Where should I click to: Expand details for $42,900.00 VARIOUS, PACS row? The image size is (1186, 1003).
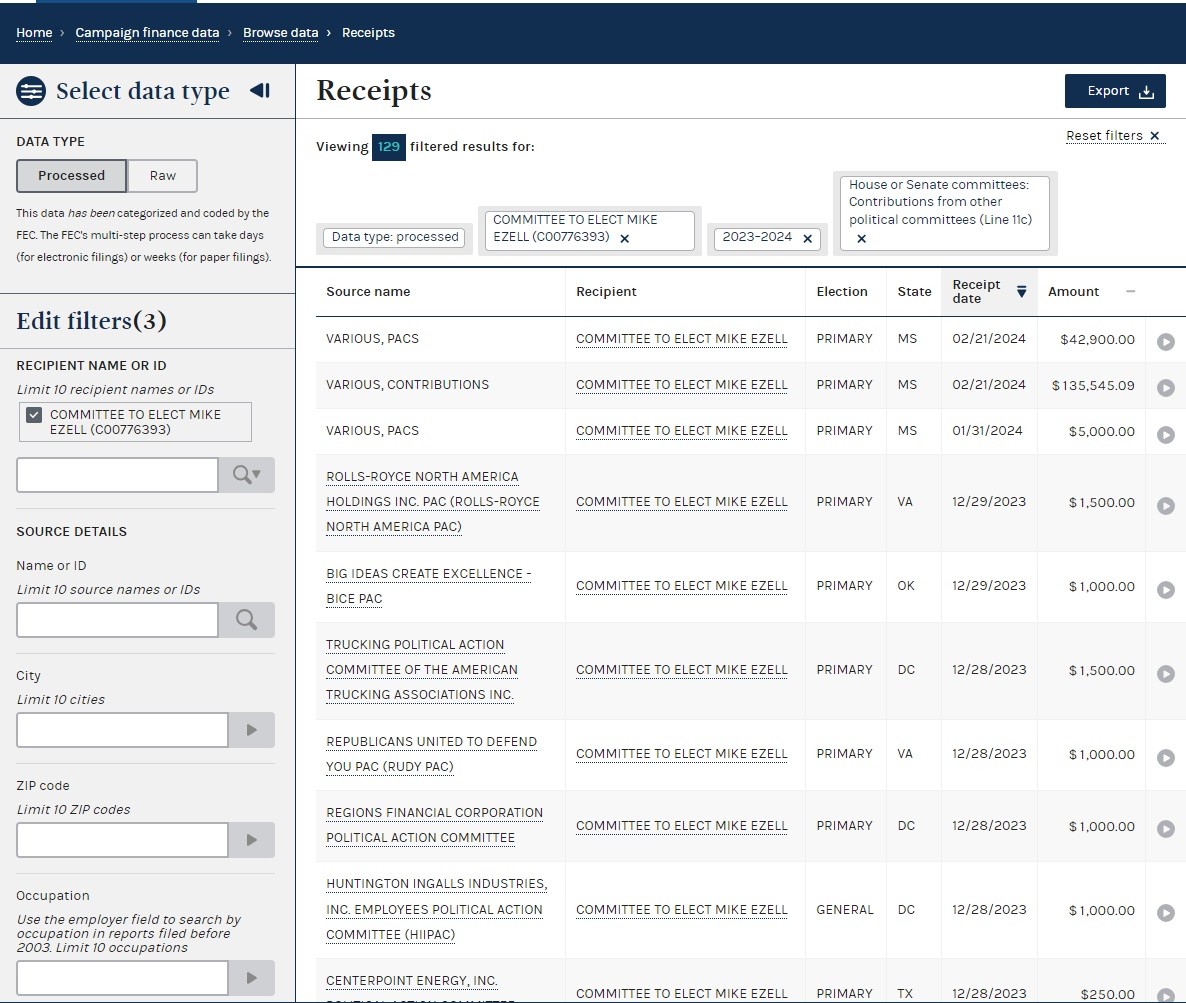click(x=1166, y=342)
